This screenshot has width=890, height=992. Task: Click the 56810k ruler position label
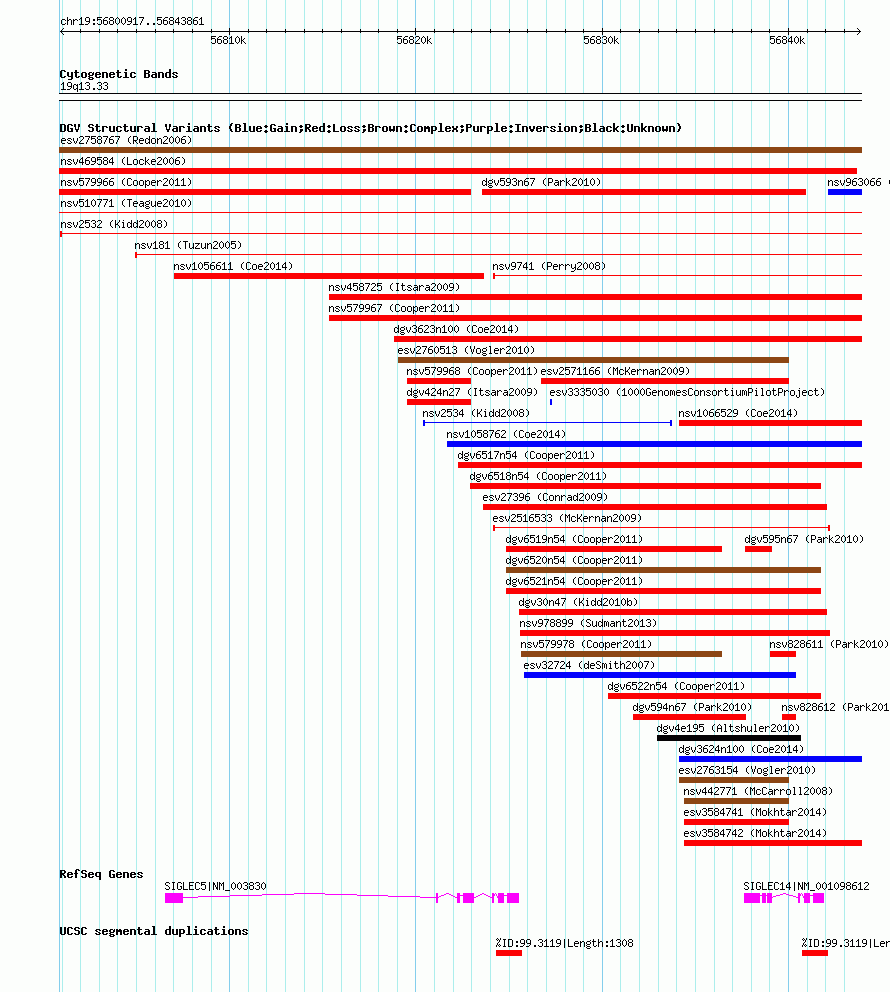click(x=228, y=40)
